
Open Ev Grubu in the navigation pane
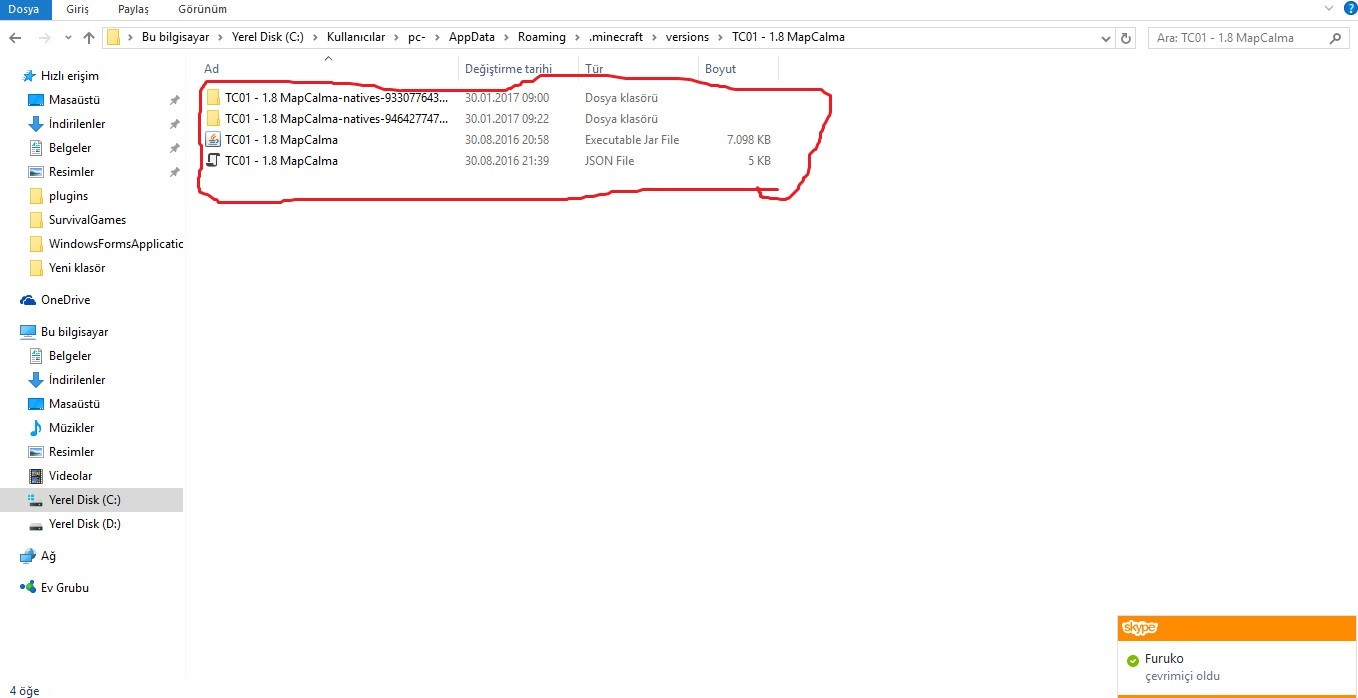tap(64, 588)
